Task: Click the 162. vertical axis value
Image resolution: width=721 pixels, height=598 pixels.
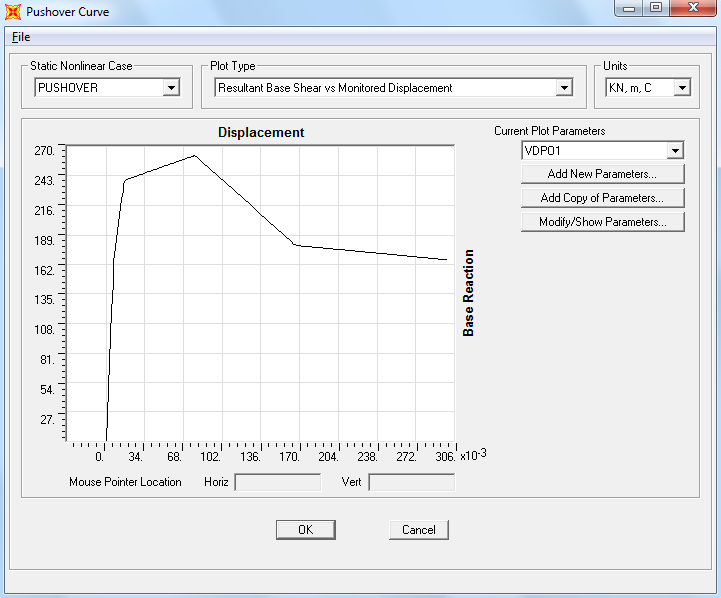Action: coord(45,270)
